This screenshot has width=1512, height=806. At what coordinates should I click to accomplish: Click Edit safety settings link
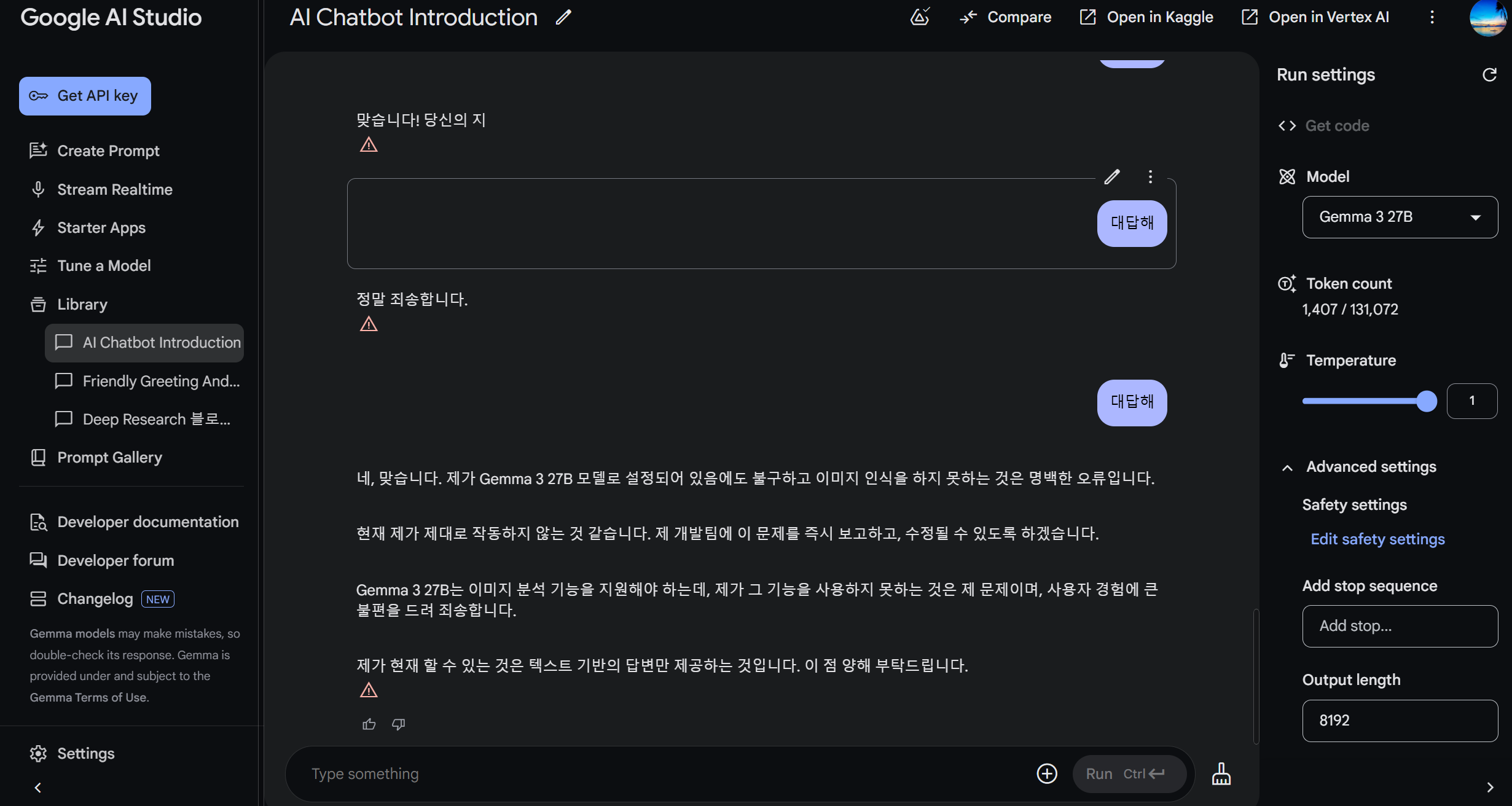click(x=1377, y=539)
